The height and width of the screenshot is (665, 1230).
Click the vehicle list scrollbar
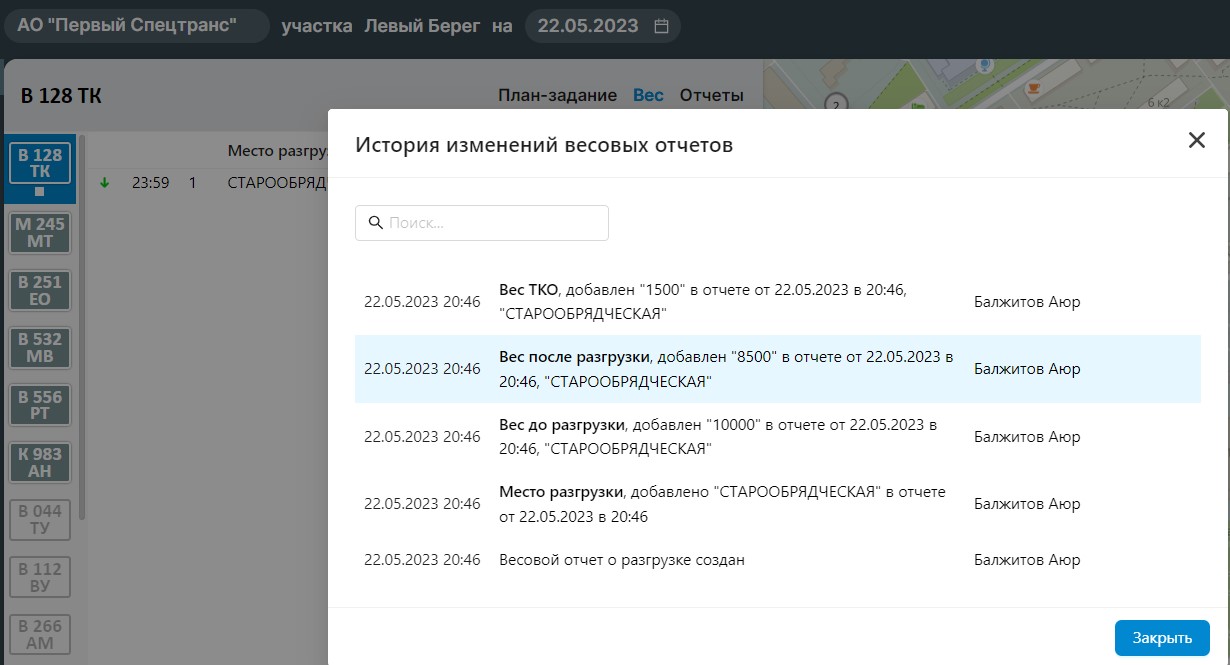coord(82,330)
